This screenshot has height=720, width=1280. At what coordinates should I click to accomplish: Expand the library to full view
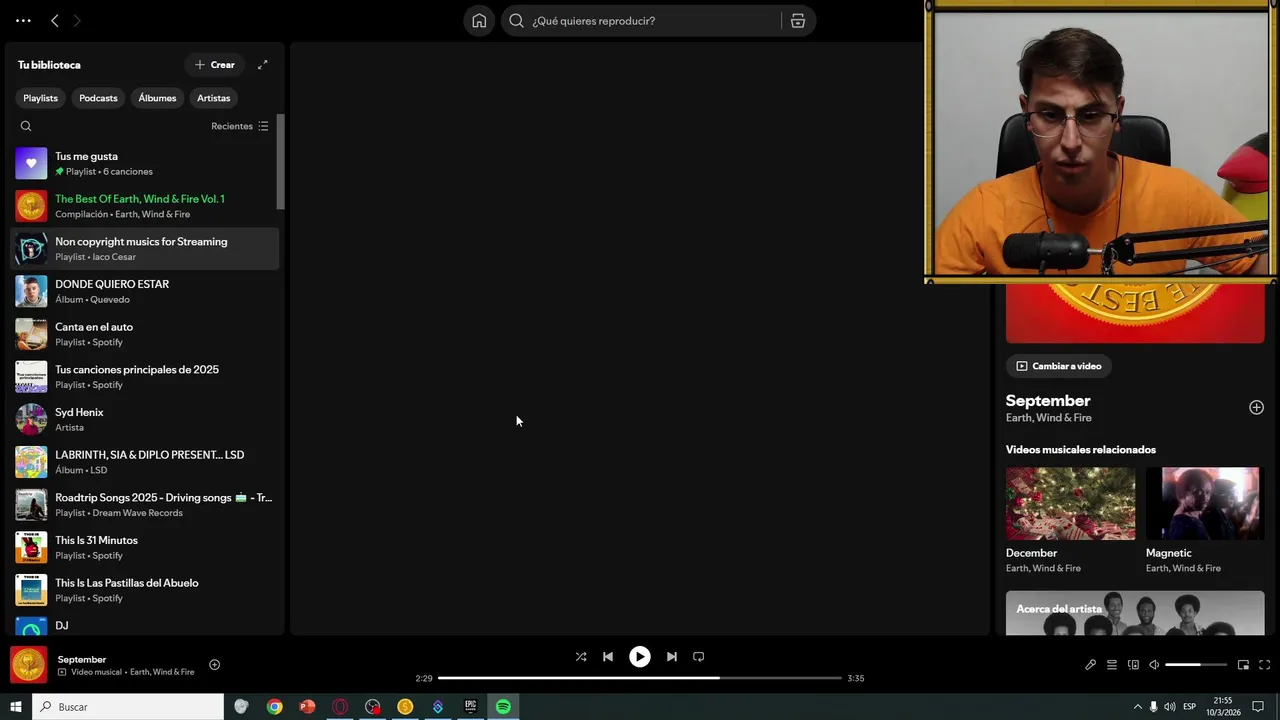tap(263, 64)
